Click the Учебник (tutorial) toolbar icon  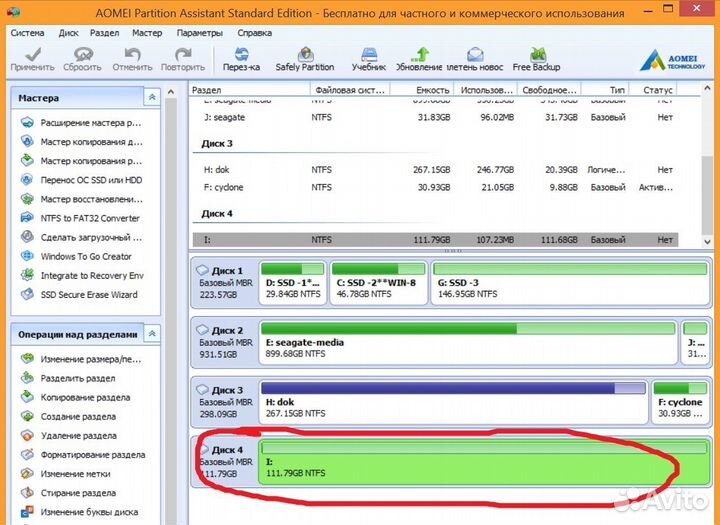pyautogui.click(x=369, y=54)
